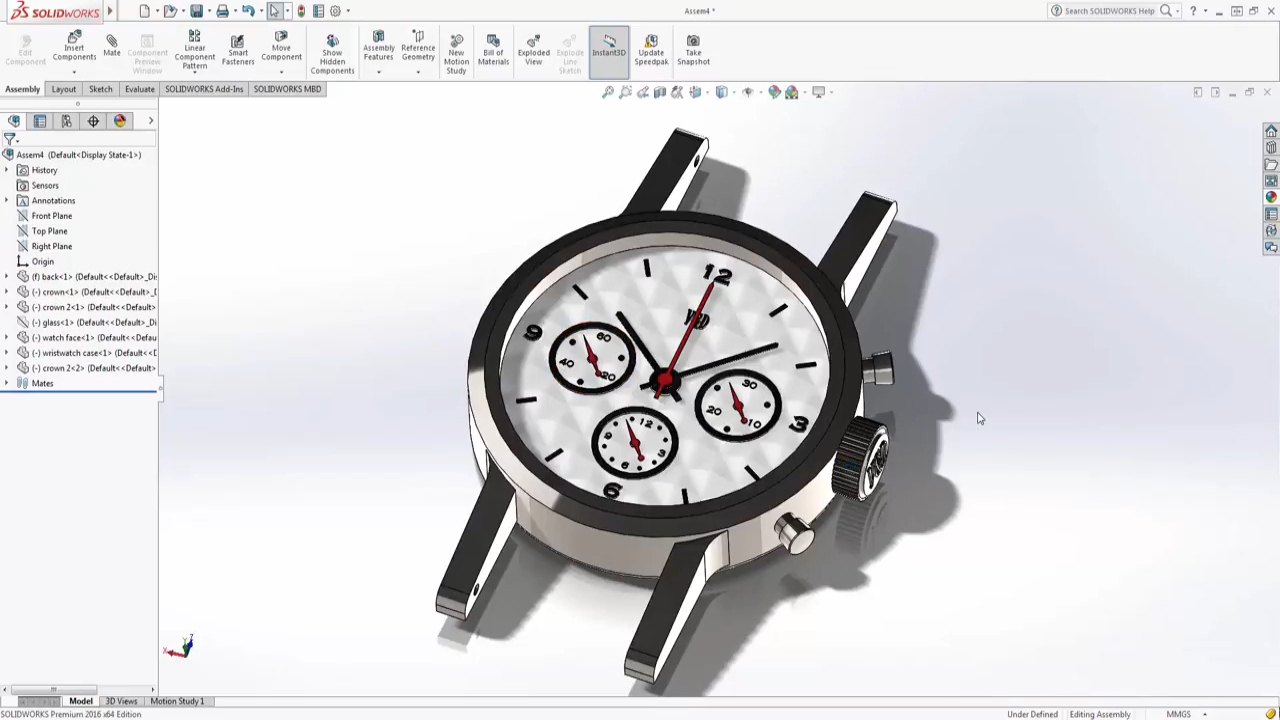Click Show Hidden Components
1280x720 pixels.
[x=332, y=53]
